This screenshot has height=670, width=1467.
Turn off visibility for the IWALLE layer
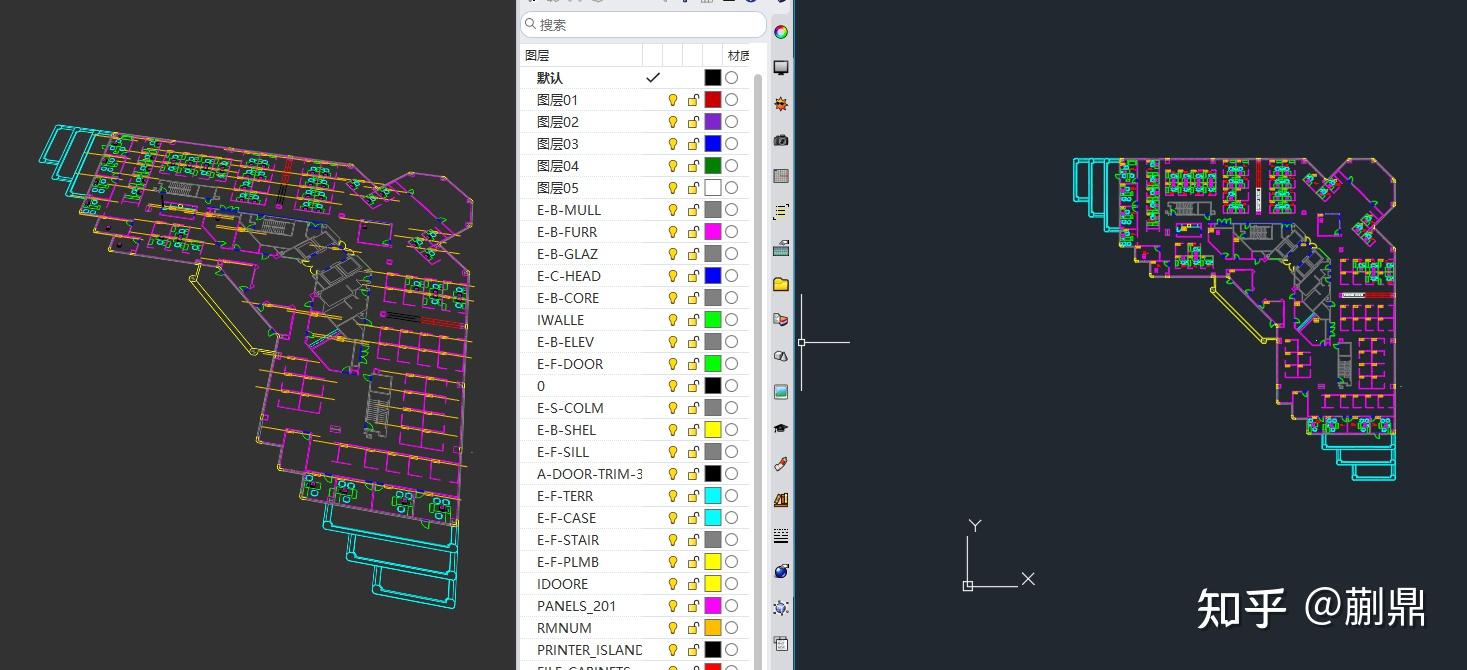[x=672, y=319]
